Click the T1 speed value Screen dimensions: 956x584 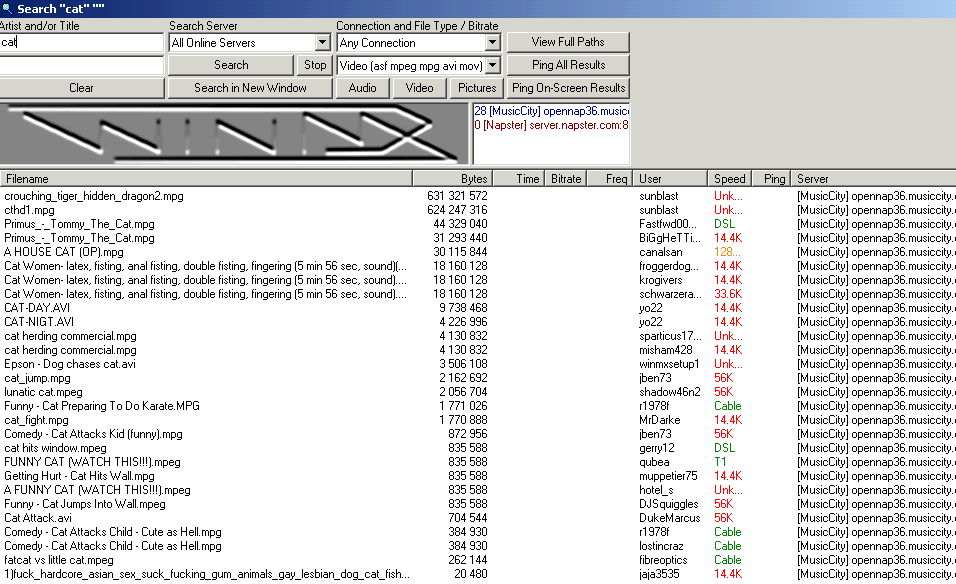(x=720, y=463)
